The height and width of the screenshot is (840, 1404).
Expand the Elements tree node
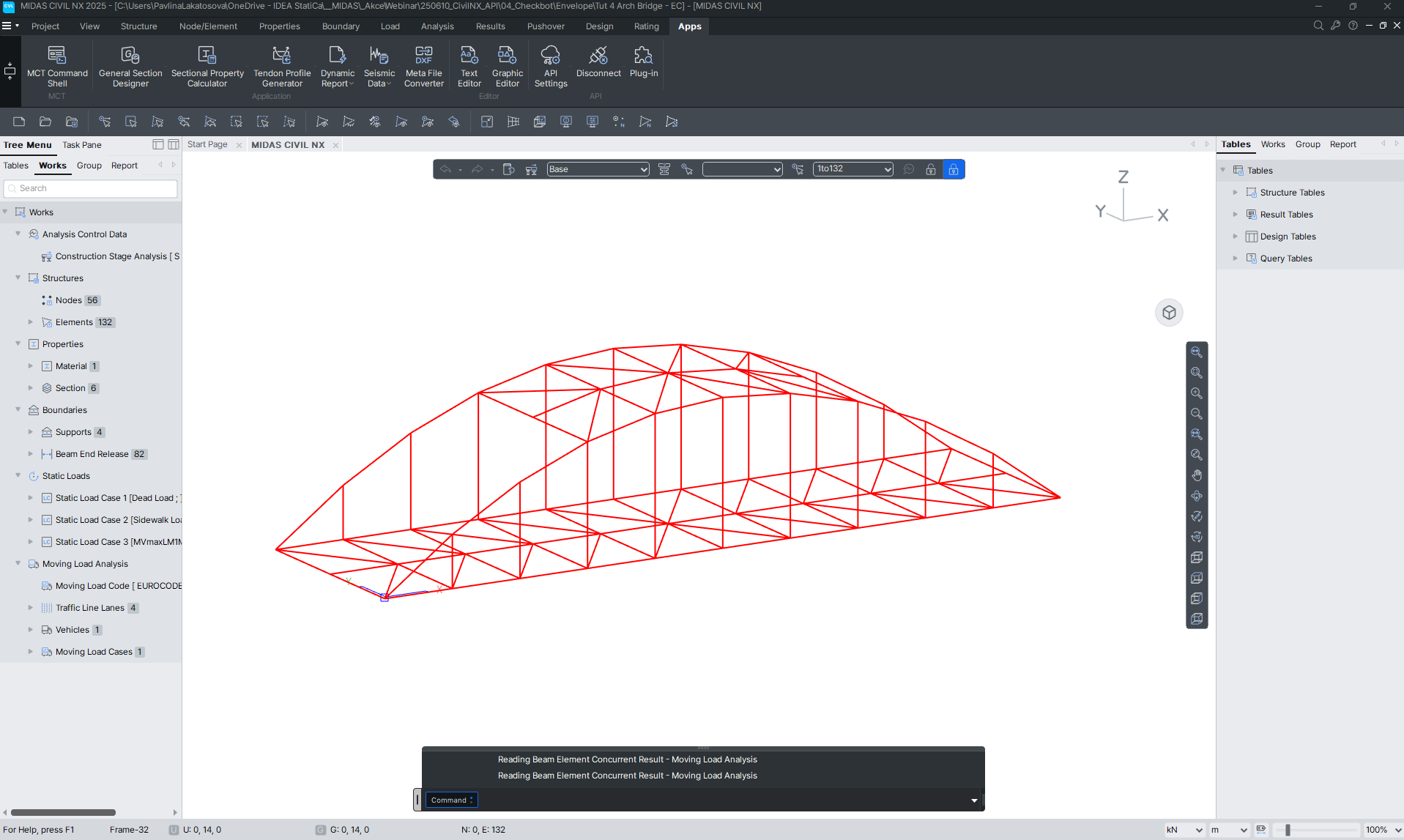tap(31, 322)
